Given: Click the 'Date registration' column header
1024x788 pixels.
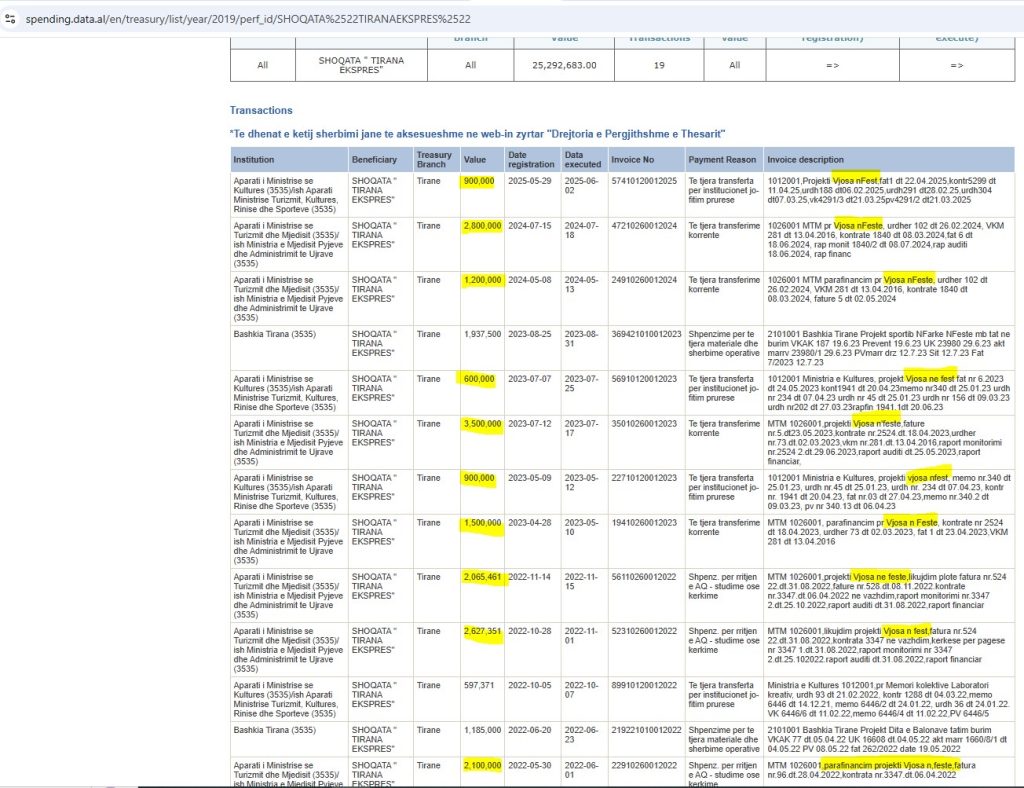Looking at the screenshot, I should (x=530, y=160).
